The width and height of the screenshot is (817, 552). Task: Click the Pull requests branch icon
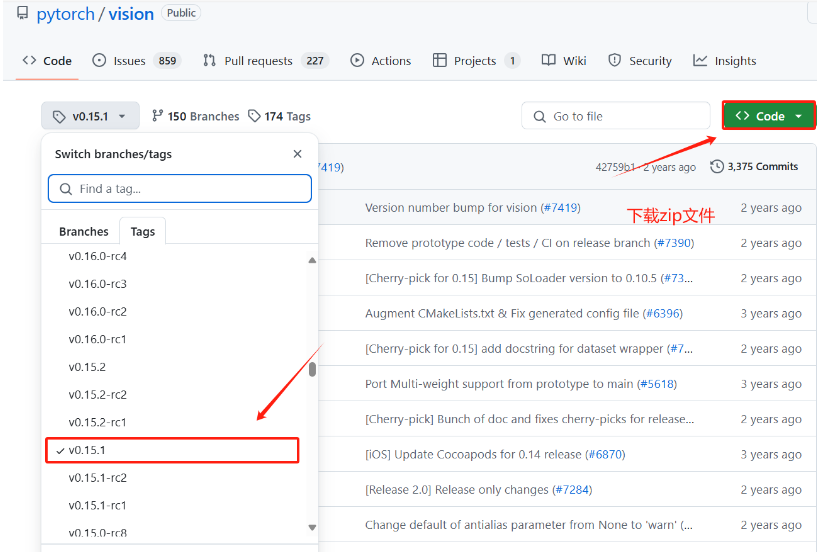[209, 60]
